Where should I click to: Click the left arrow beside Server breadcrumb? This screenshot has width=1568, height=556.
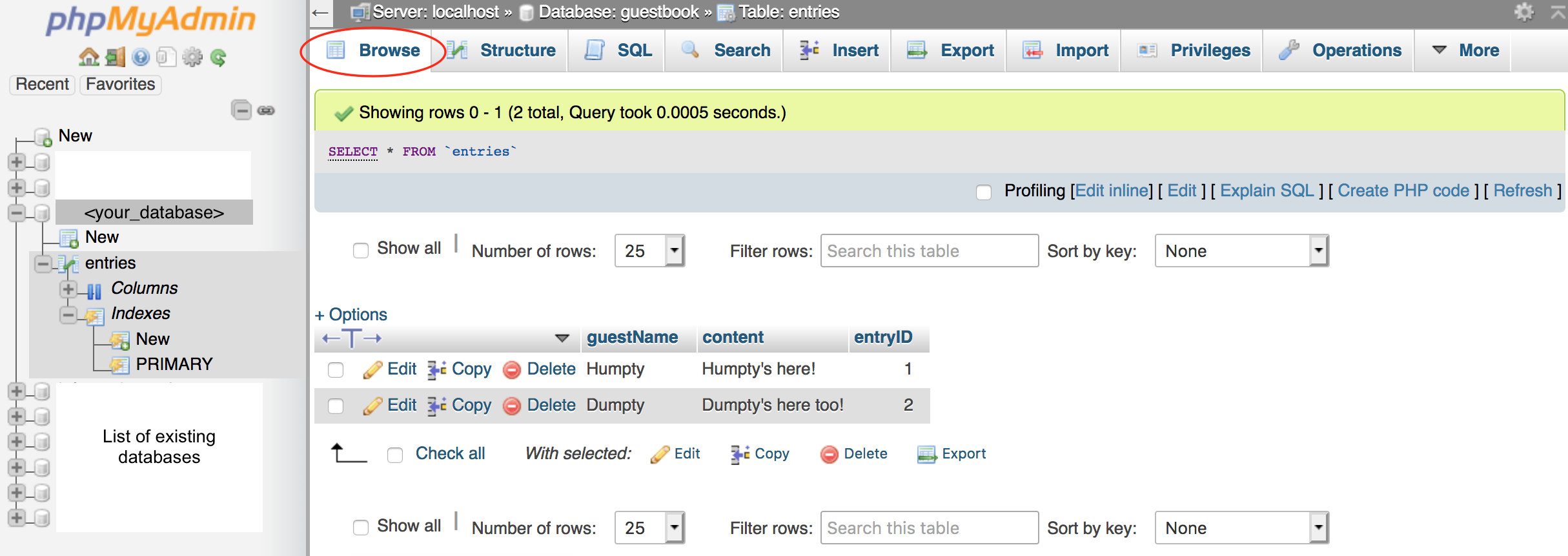tap(321, 12)
